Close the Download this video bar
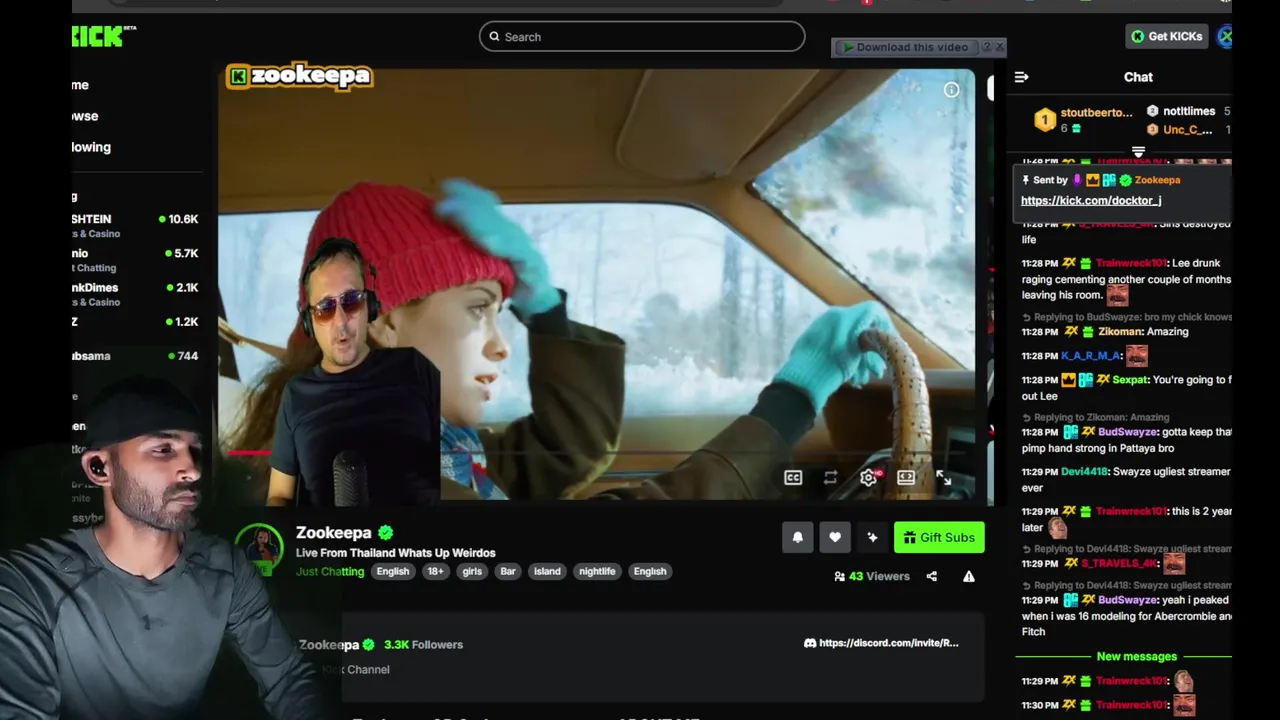1280x720 pixels. tap(999, 47)
